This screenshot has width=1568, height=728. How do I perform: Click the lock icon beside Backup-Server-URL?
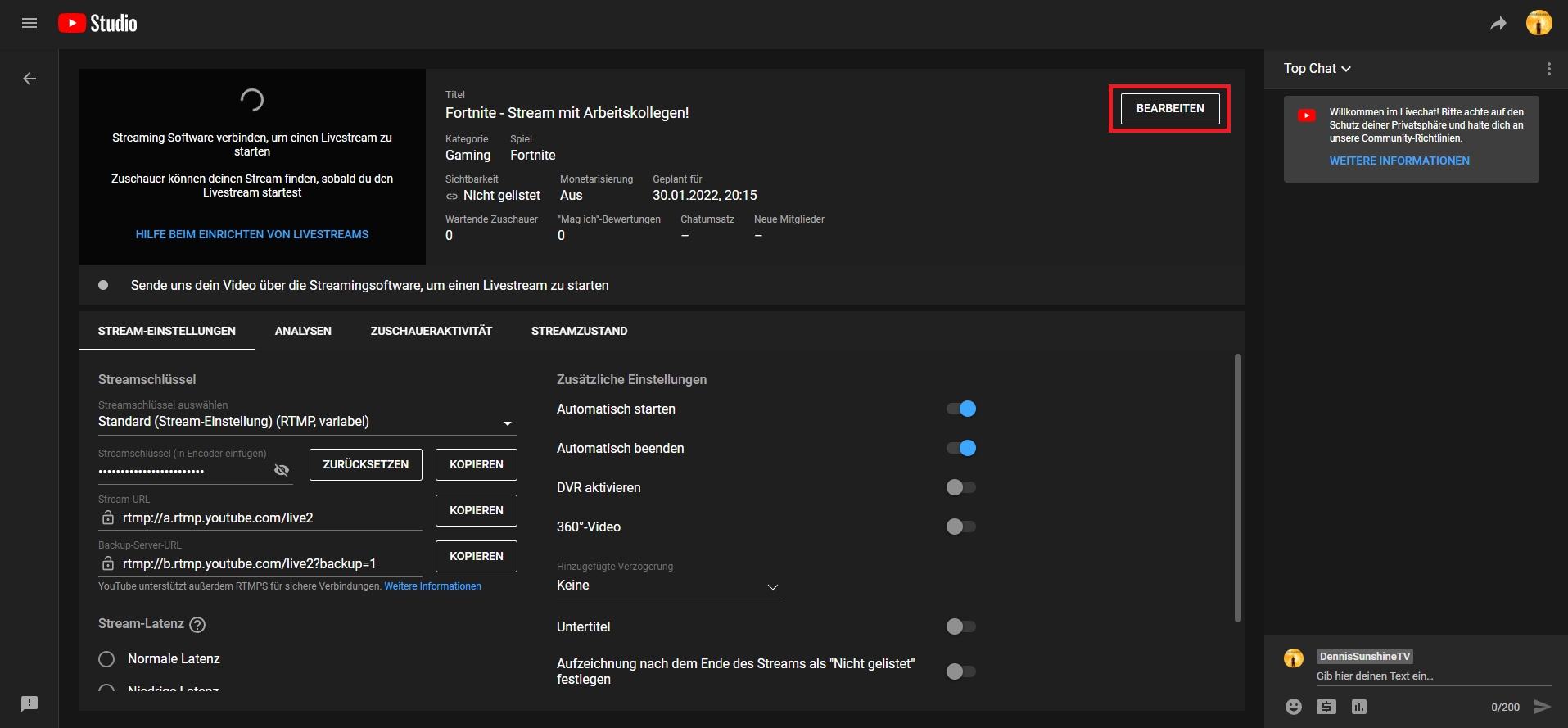107,563
